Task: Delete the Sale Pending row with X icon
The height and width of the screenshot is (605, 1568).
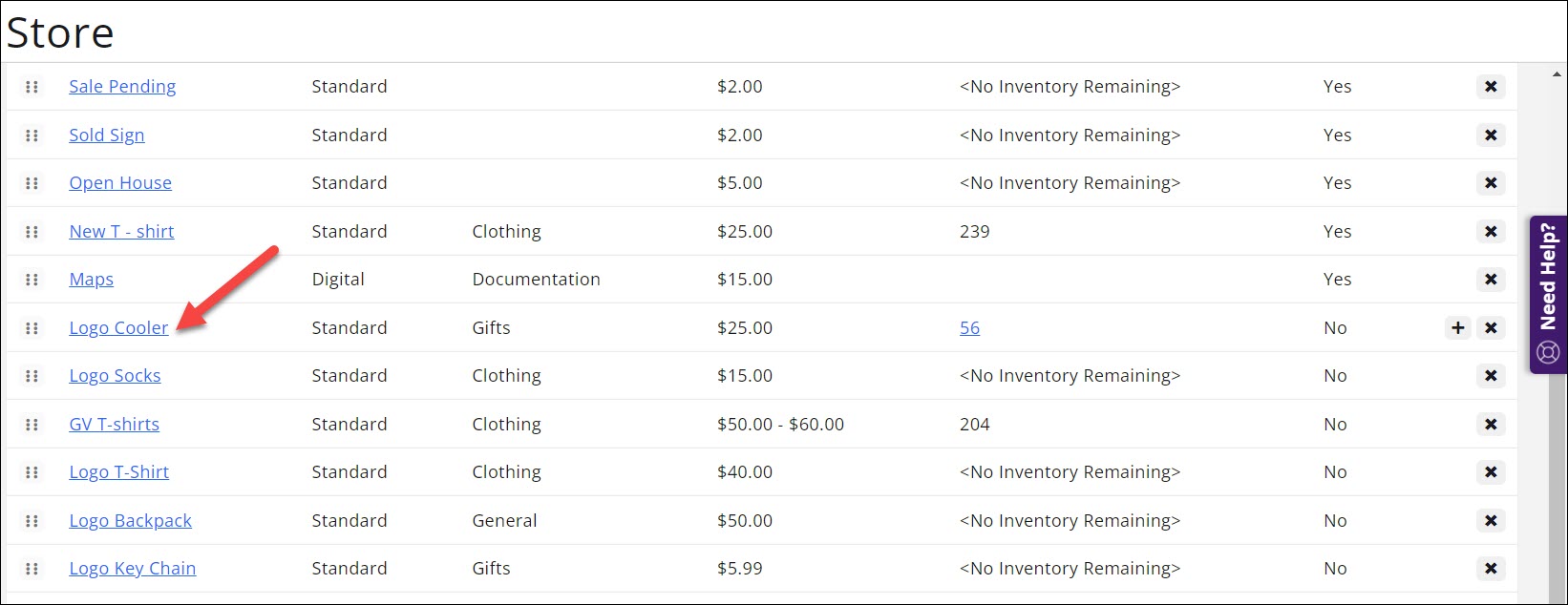Action: click(1490, 87)
